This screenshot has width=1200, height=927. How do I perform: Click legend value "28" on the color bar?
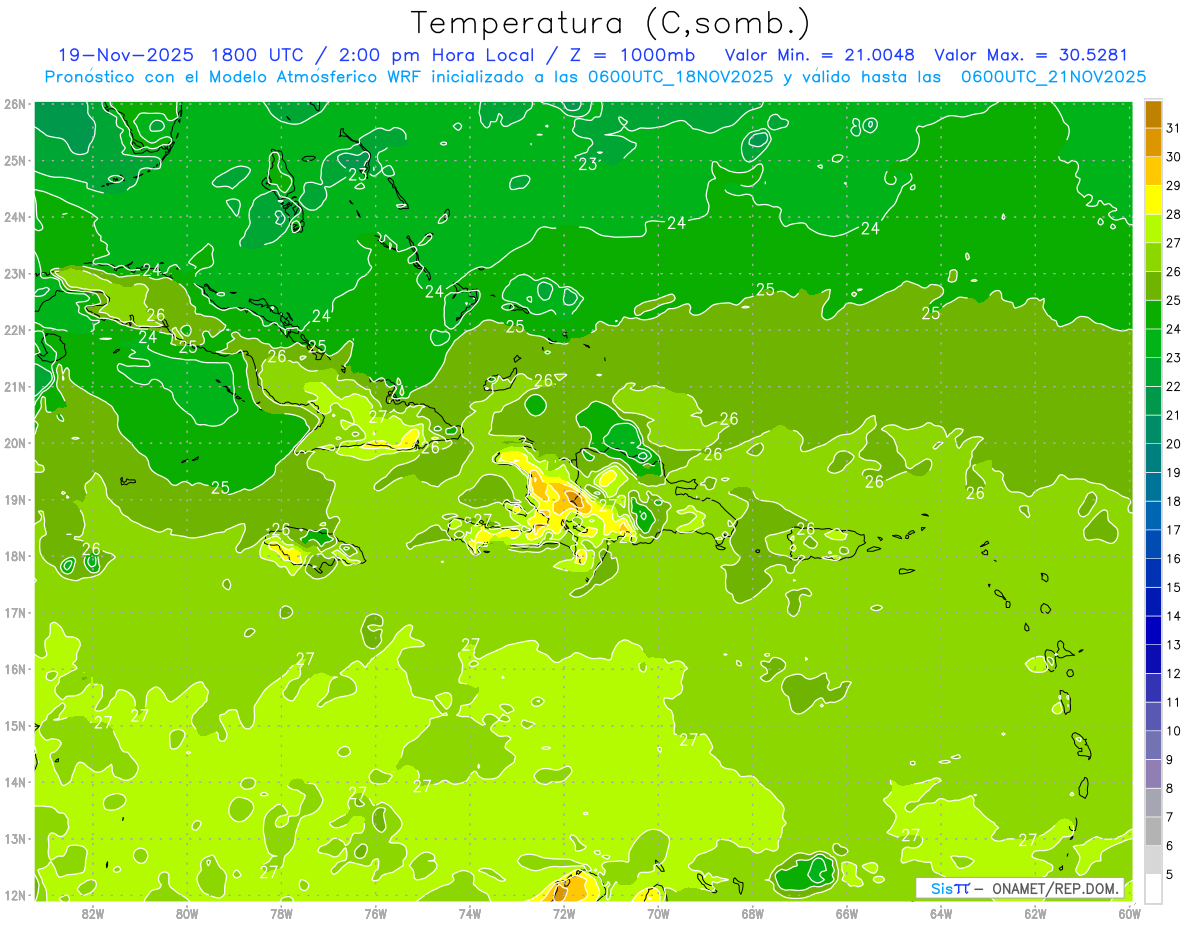pyautogui.click(x=1174, y=214)
